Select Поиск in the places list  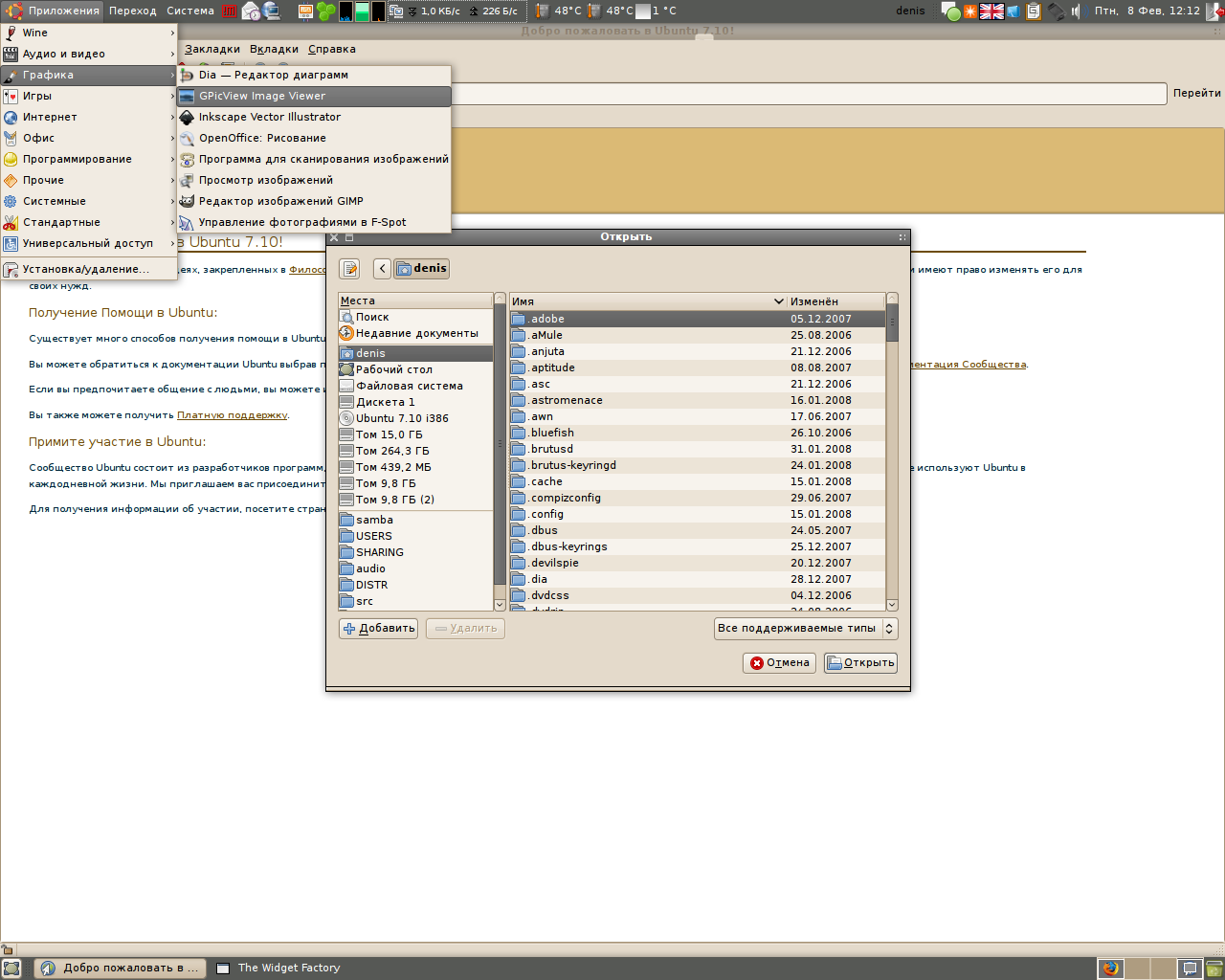[x=415, y=317]
